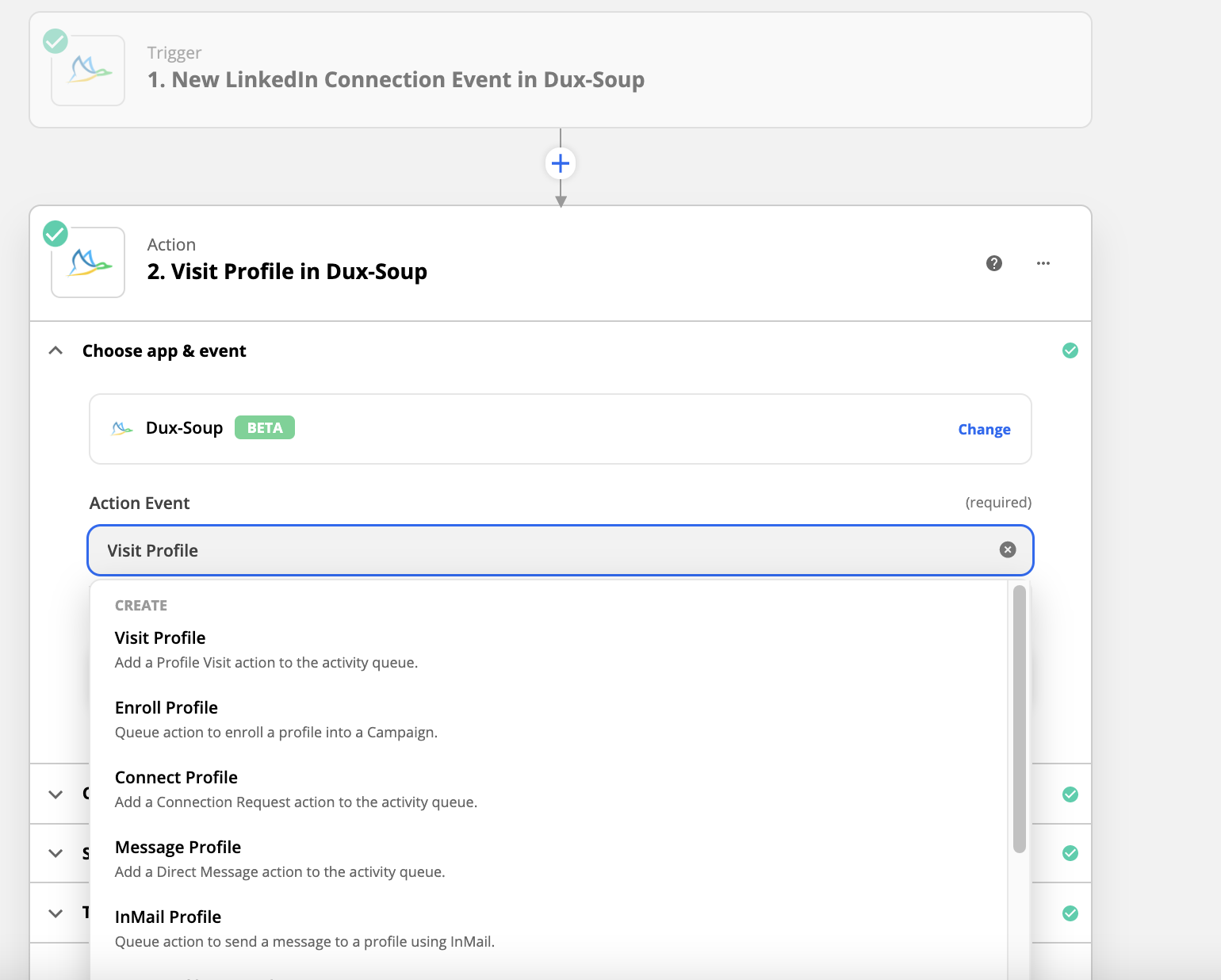Click the Change link for Dux-Soup app
This screenshot has height=980, width=1221.
pos(984,430)
